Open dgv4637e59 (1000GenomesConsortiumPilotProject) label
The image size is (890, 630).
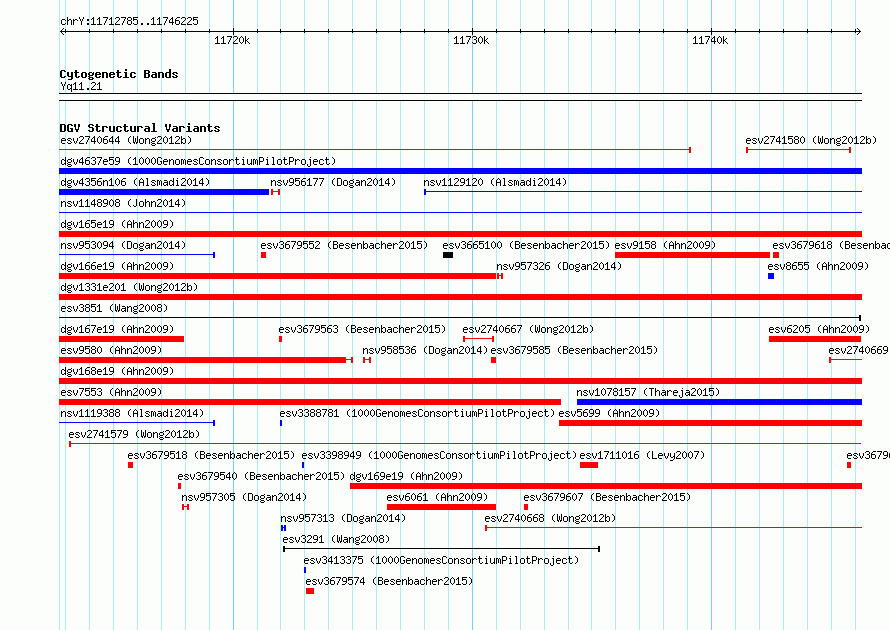(198, 161)
